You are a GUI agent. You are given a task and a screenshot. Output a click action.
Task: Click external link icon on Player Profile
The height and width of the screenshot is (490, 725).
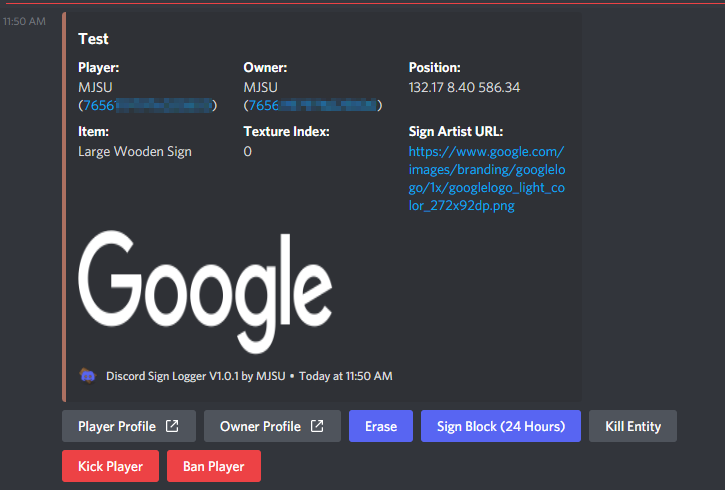pos(172,426)
